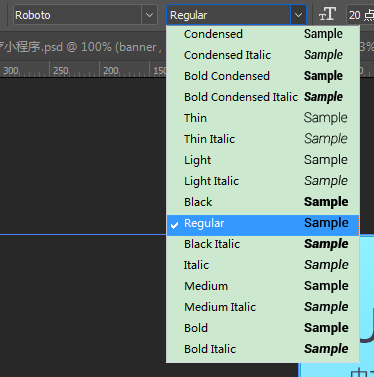
Task: Pick the Bold font style
Action: (x=263, y=328)
